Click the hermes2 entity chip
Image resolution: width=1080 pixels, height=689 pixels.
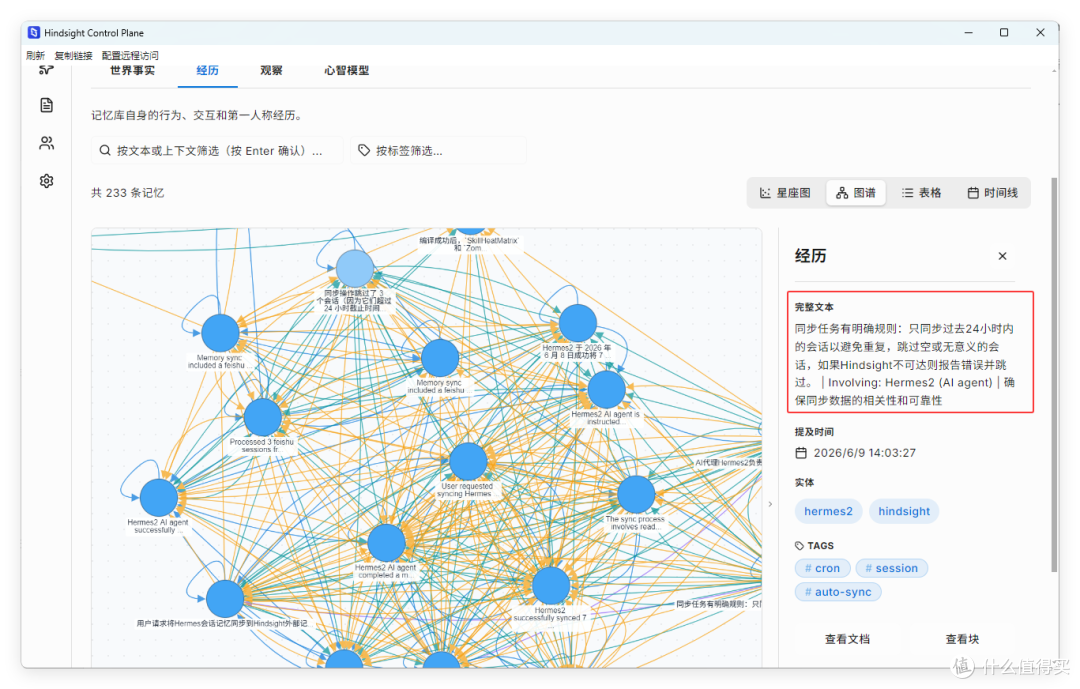point(828,511)
